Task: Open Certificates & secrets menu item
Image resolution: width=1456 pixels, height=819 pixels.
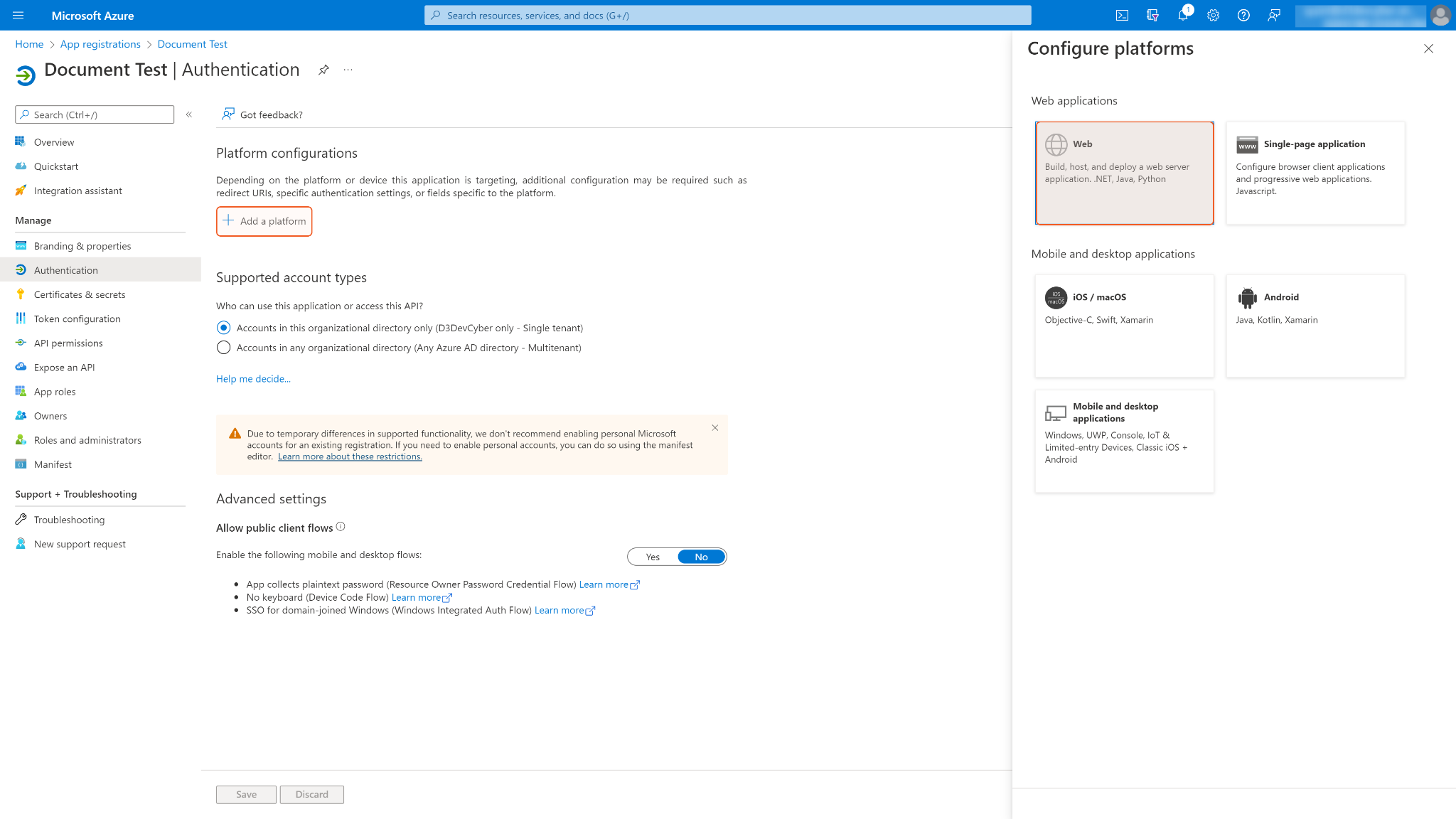Action: (x=80, y=294)
